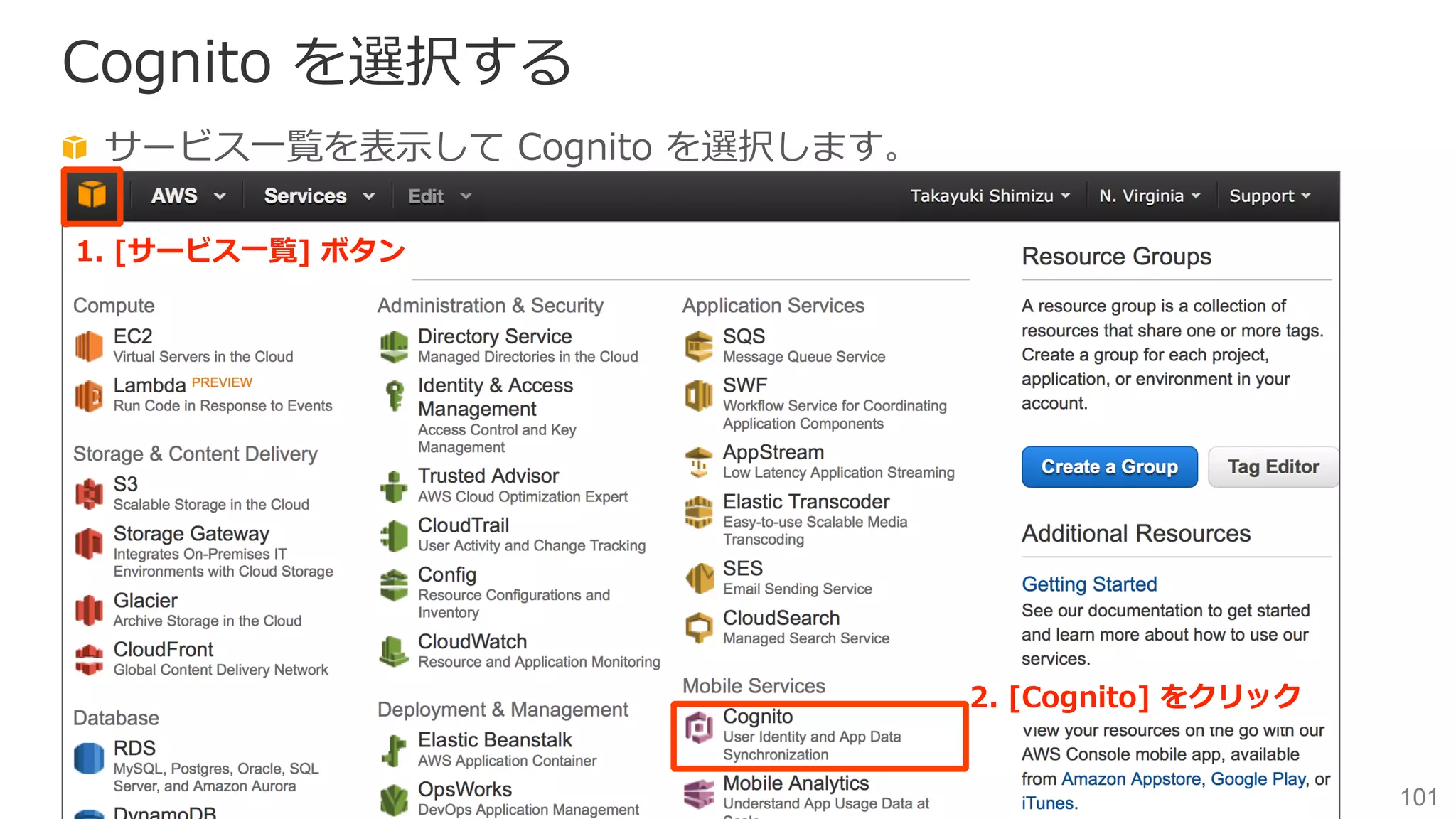This screenshot has height=819, width=1456.
Task: Select the Storage Gateway service name
Action: coord(191,534)
